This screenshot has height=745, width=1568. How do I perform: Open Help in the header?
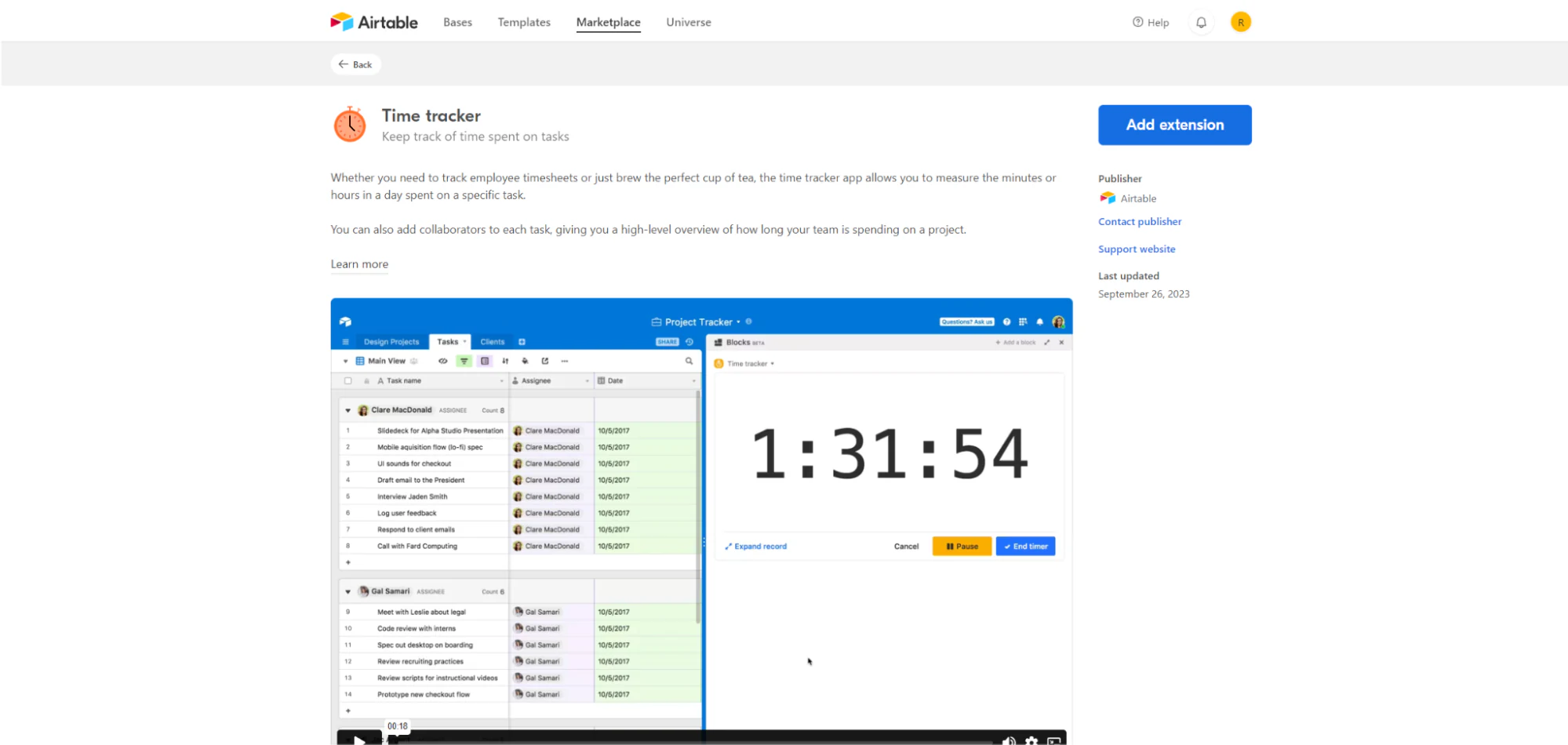pos(1150,23)
